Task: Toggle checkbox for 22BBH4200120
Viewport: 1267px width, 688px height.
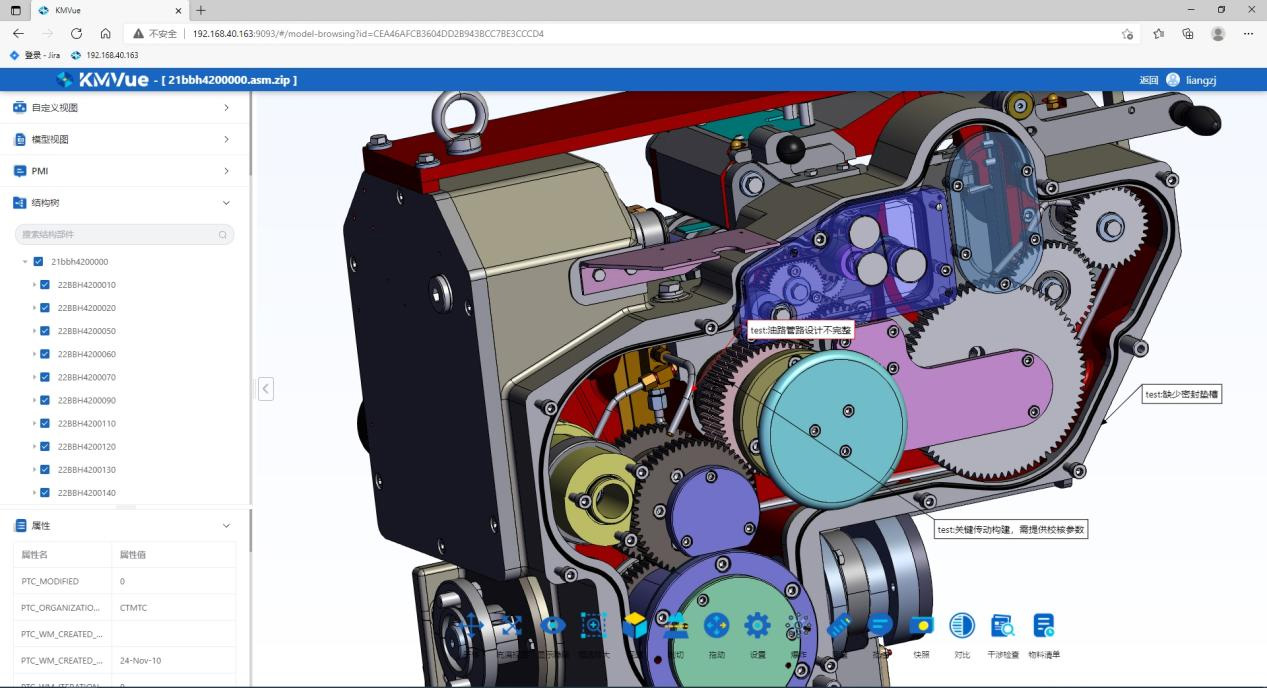Action: coord(45,447)
